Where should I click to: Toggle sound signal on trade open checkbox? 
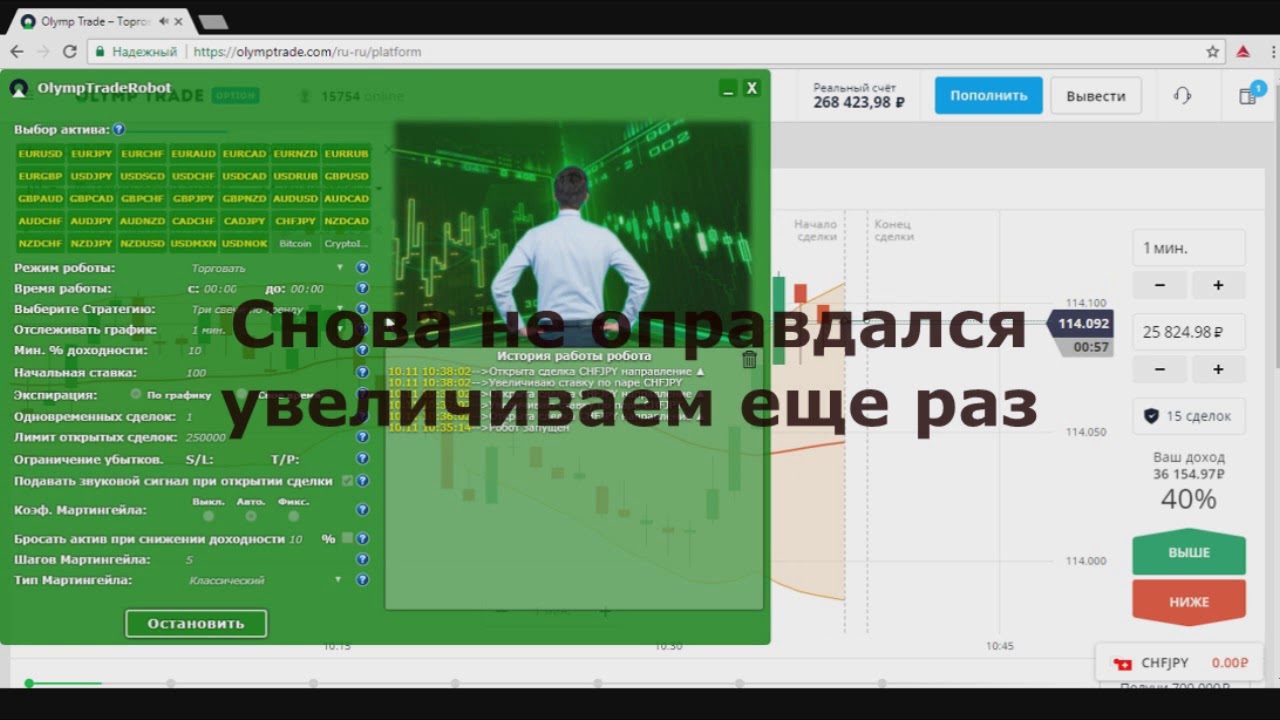click(347, 481)
